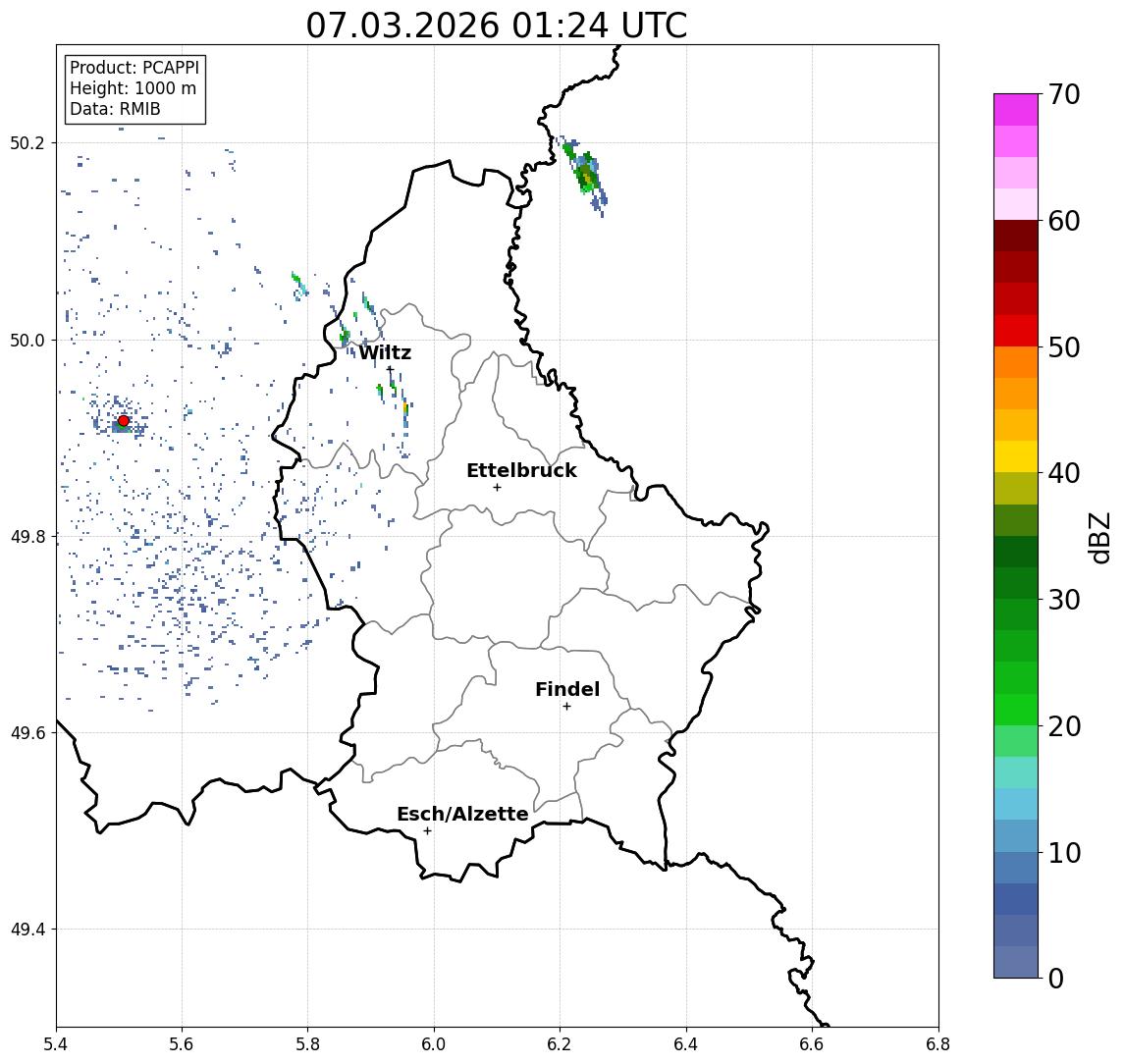Image resolution: width=1124 pixels, height=1064 pixels.
Task: Click the cross marker below Ettelbruck
Action: 497,488
